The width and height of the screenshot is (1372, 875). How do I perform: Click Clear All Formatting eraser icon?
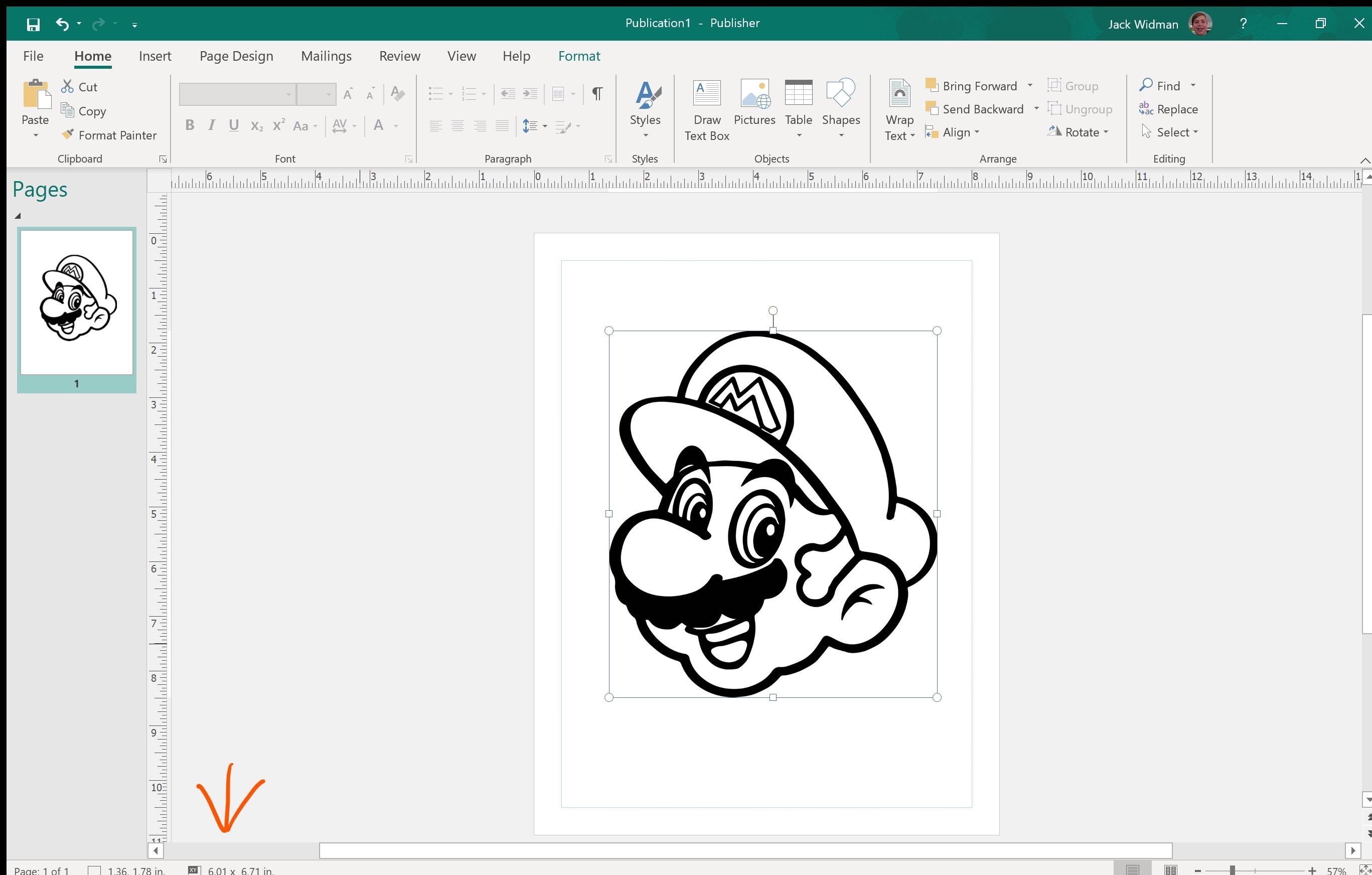[x=398, y=93]
